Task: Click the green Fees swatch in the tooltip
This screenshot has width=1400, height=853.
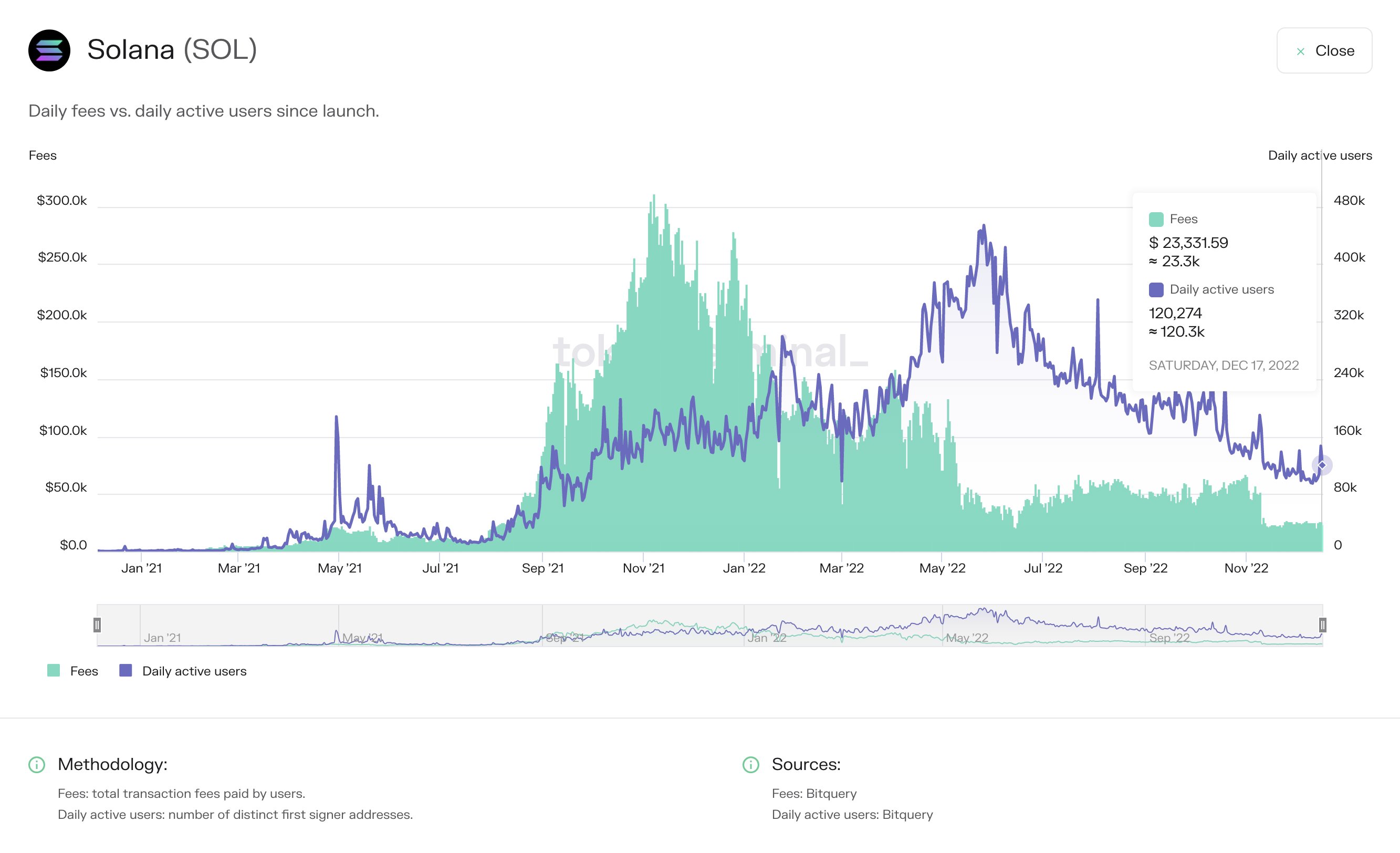Action: pyautogui.click(x=1157, y=219)
